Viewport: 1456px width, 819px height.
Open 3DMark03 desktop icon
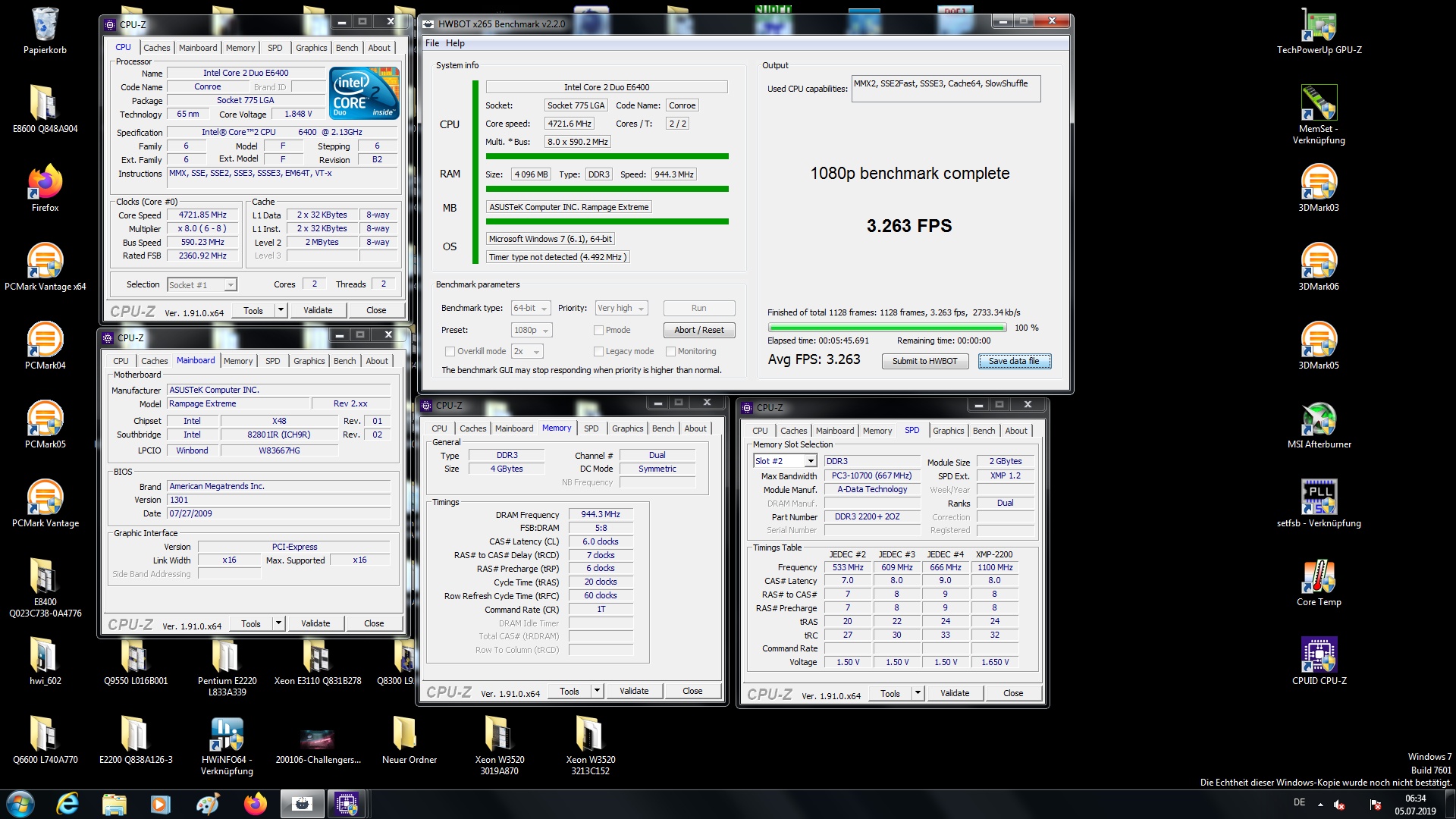click(x=1319, y=187)
